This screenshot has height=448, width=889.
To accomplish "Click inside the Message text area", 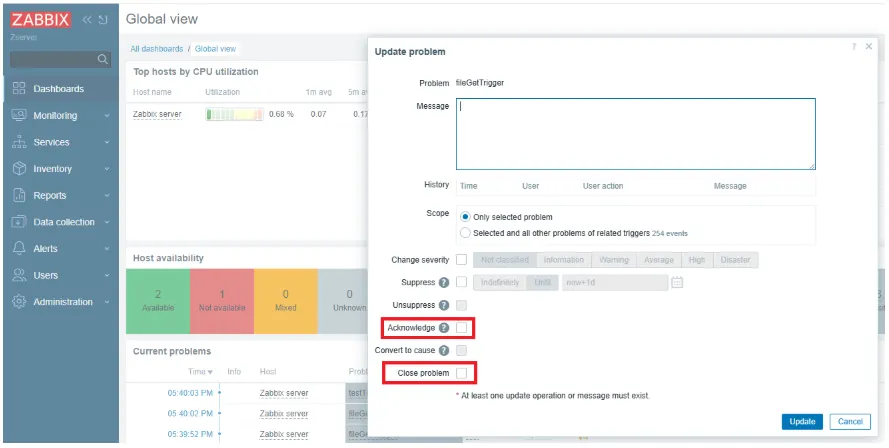I will tap(636, 134).
